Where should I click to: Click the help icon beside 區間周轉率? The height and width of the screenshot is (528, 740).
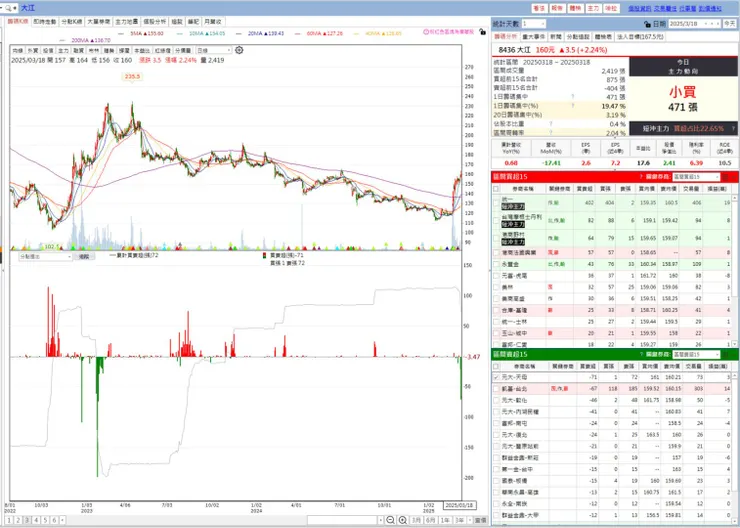(x=550, y=133)
